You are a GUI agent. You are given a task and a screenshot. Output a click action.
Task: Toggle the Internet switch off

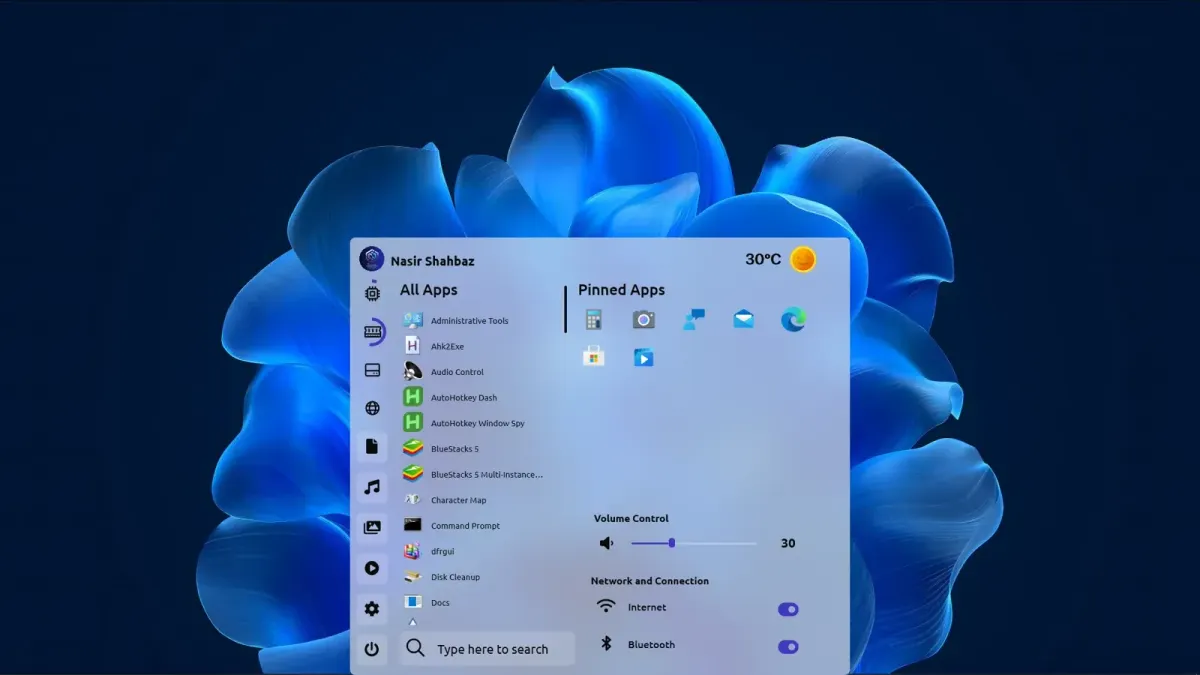pos(788,609)
